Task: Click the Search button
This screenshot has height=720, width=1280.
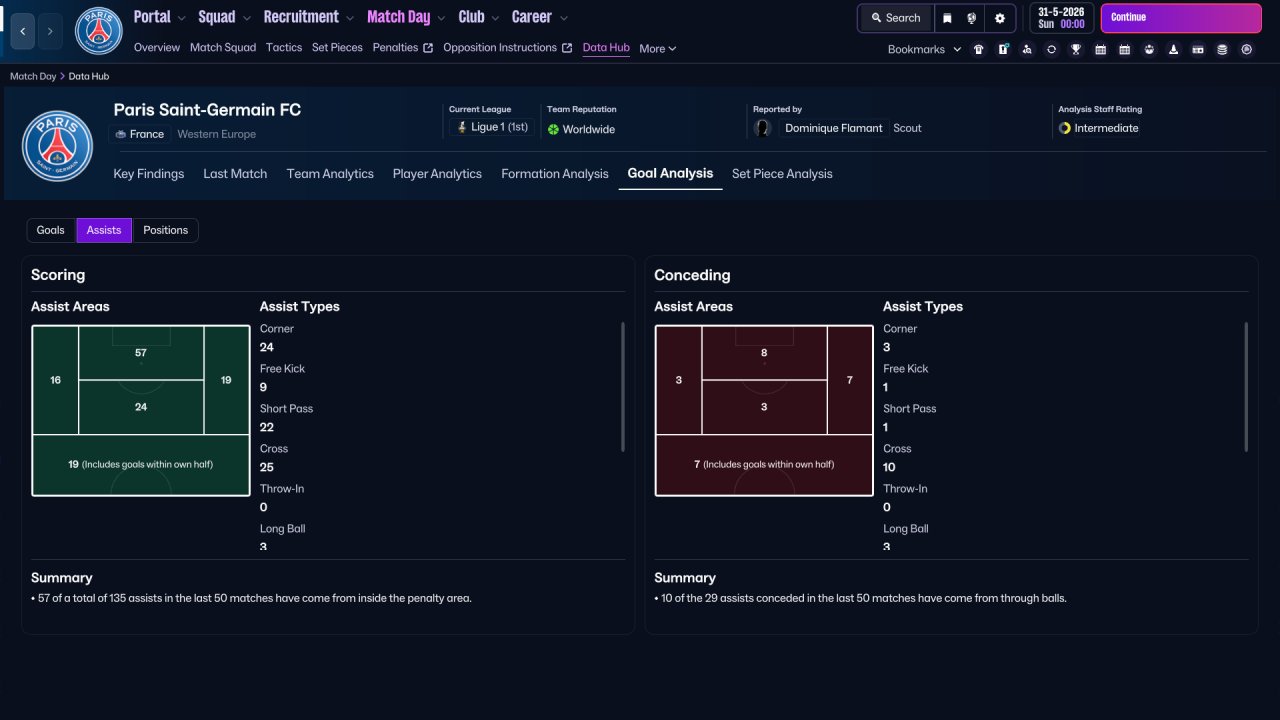Action: click(x=895, y=18)
